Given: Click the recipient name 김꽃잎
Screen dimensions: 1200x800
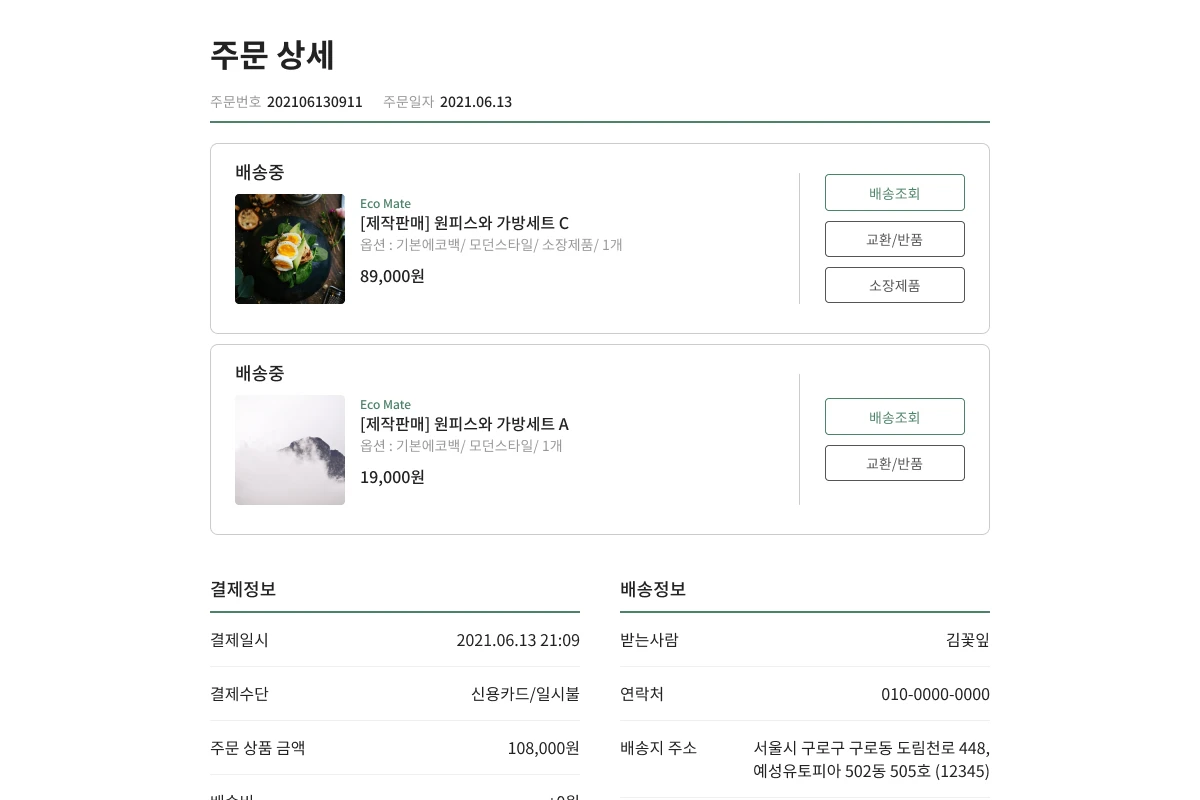Looking at the screenshot, I should [x=967, y=640].
